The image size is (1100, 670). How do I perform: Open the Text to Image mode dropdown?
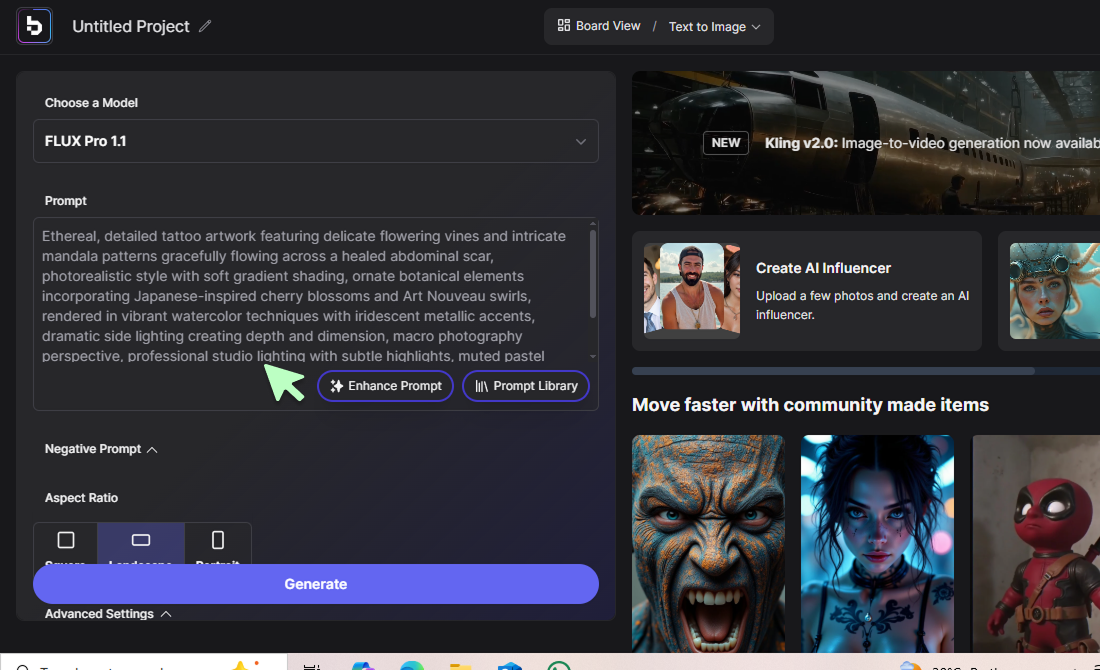714,27
